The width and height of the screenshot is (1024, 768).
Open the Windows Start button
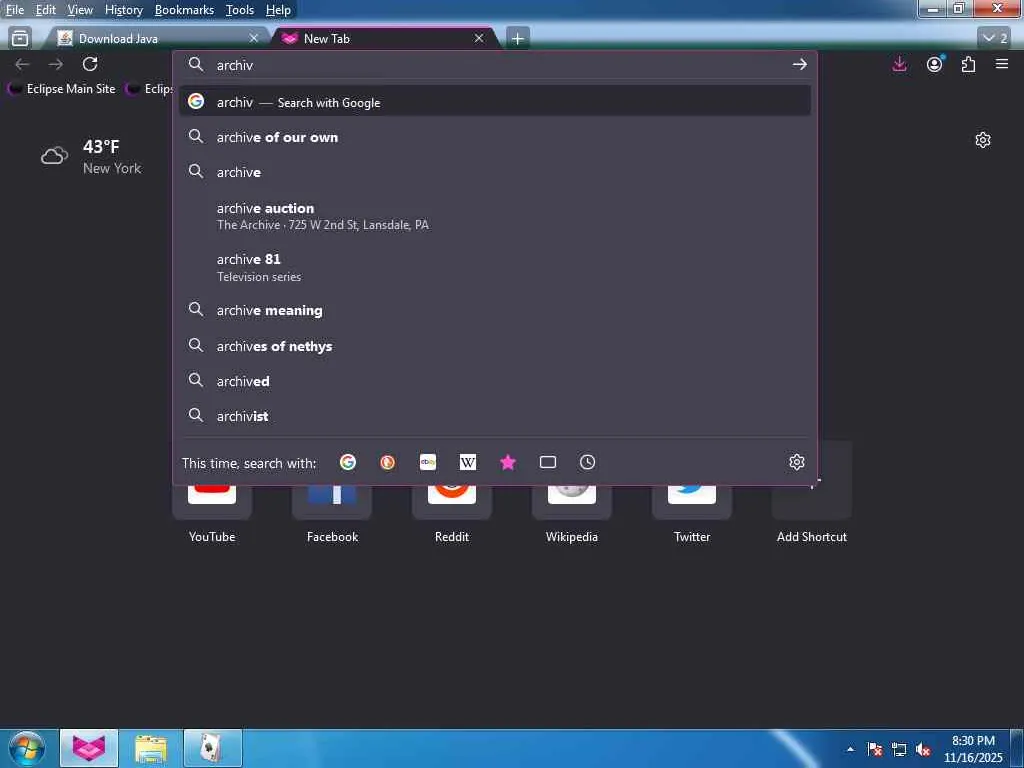tap(26, 748)
